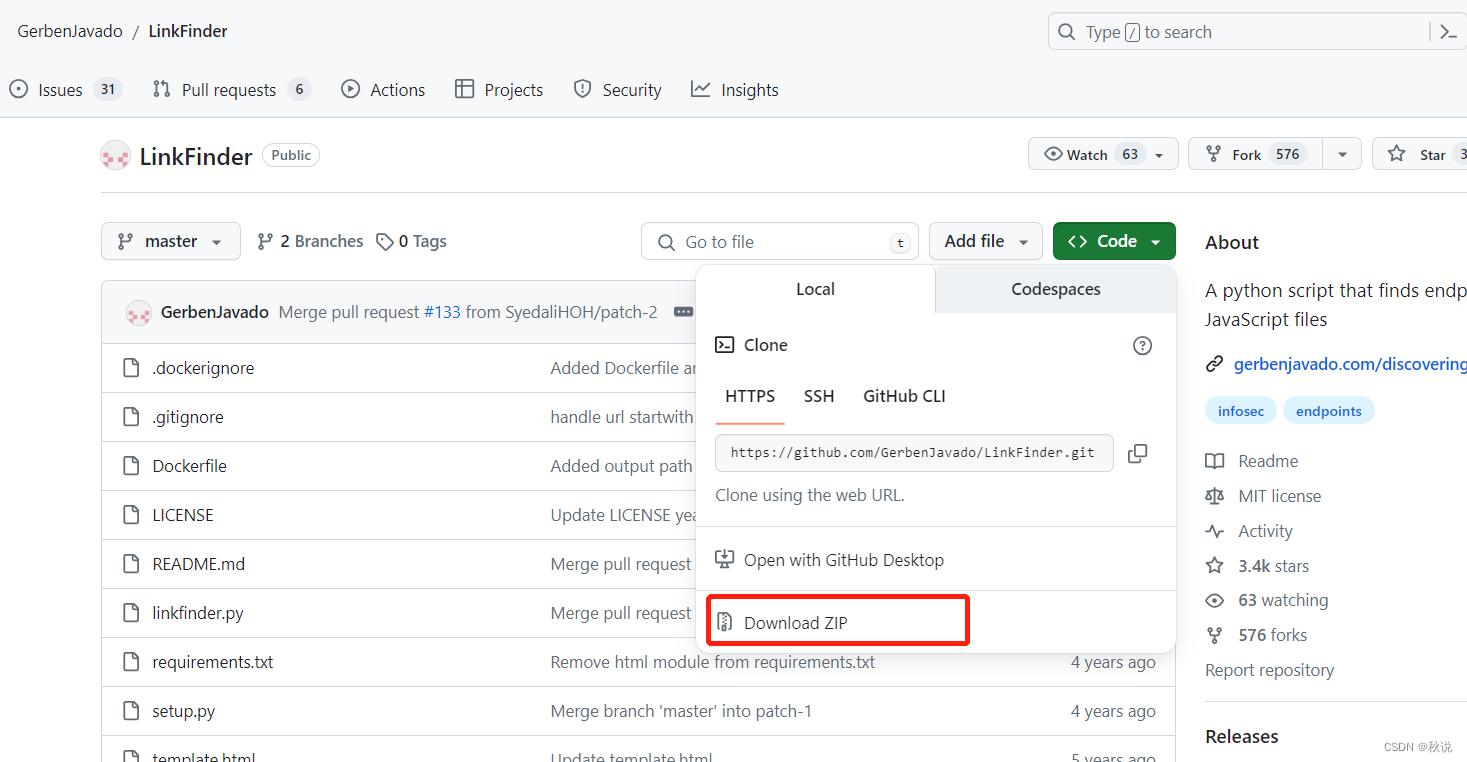Open 'Remove html module from requirements.txt' commit
Screen dimensions: 1467x762
point(713,662)
